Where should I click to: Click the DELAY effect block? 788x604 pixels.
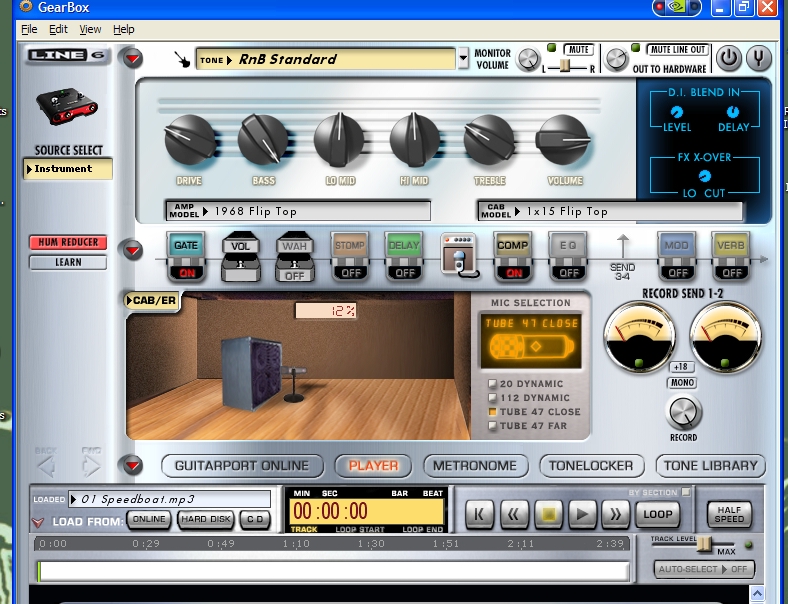(x=404, y=256)
